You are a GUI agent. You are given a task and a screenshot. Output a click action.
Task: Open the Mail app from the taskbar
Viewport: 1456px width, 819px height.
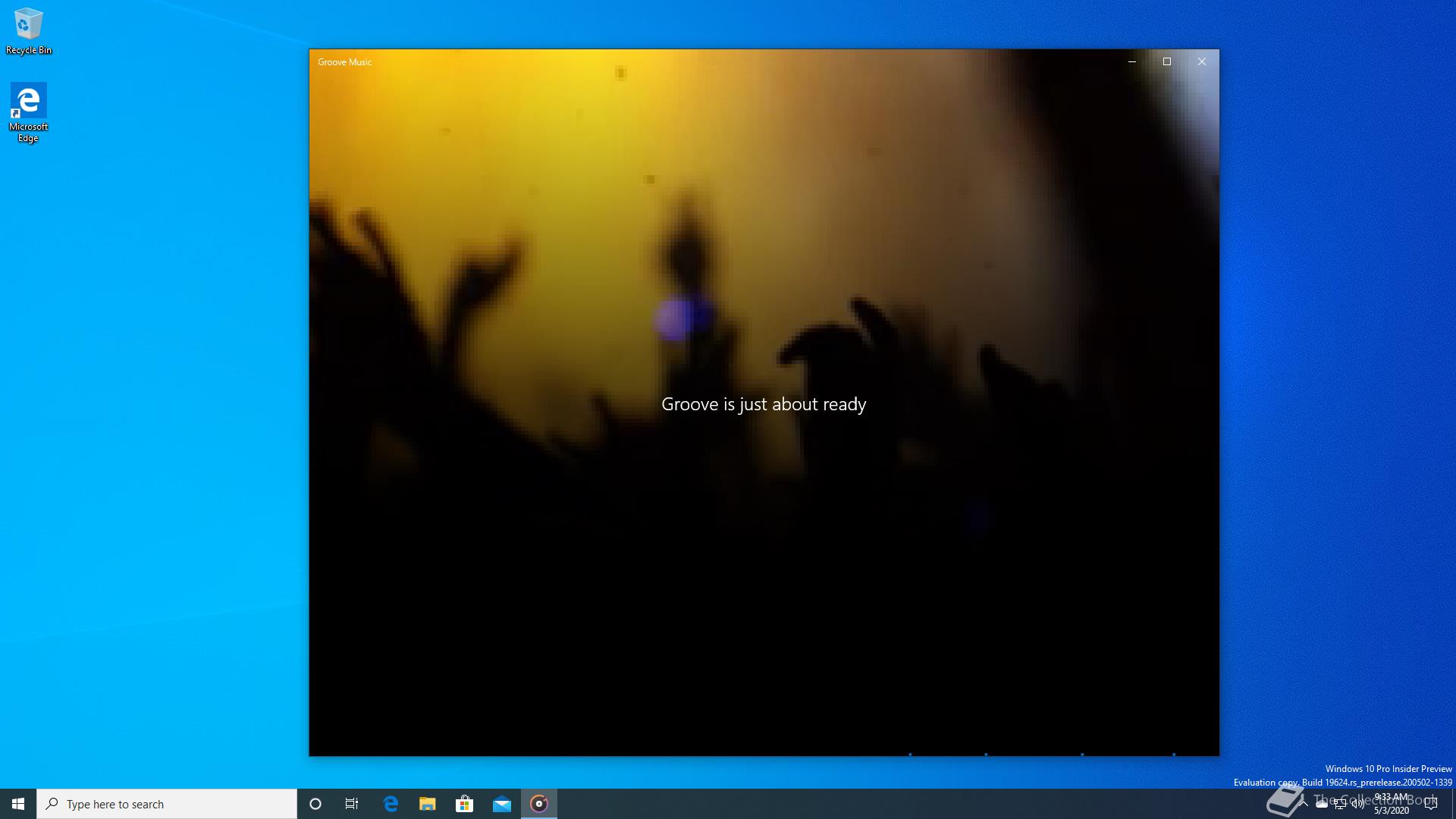pyautogui.click(x=502, y=804)
